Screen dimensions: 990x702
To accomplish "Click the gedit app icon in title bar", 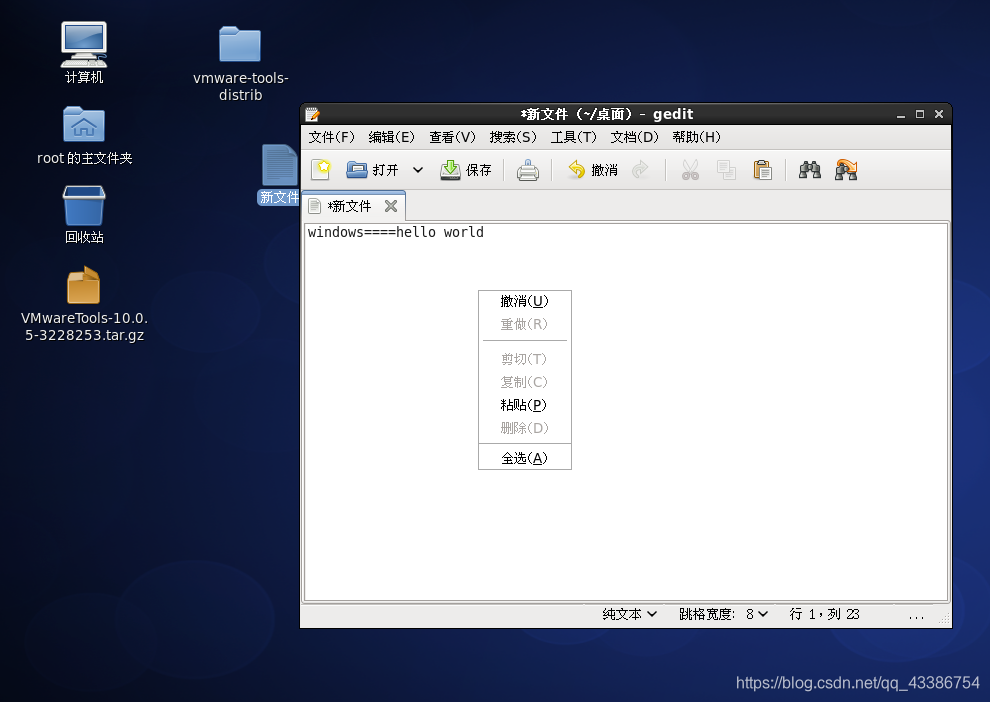I will [x=313, y=114].
